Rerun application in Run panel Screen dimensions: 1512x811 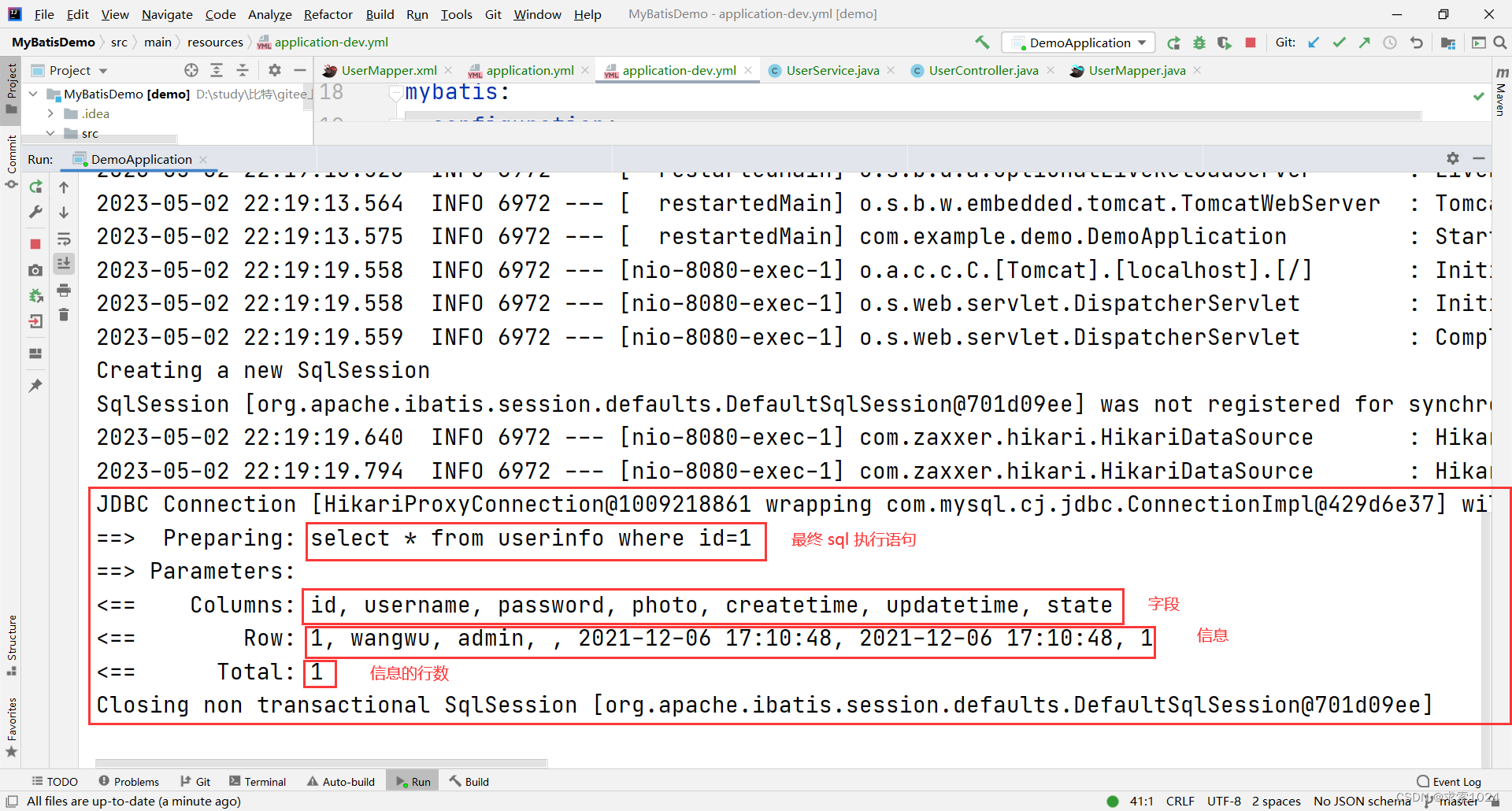point(35,187)
